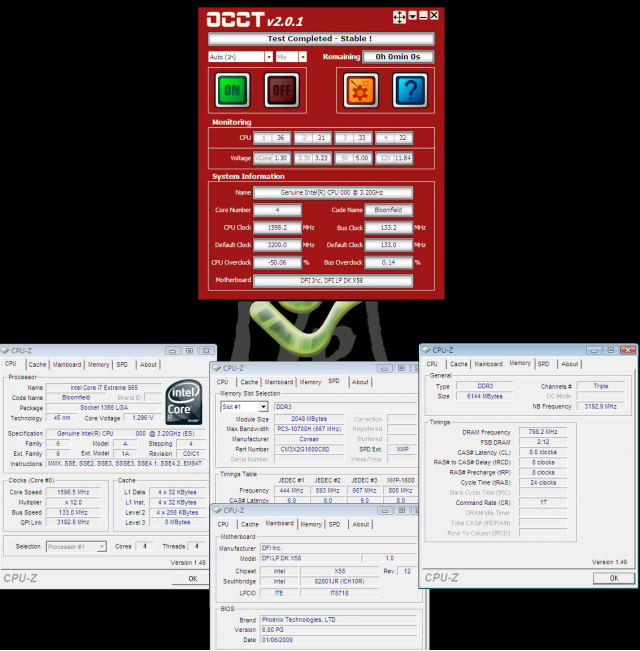Open OCCT settings via the orange gear icon
This screenshot has width=640, height=651.
(360, 90)
